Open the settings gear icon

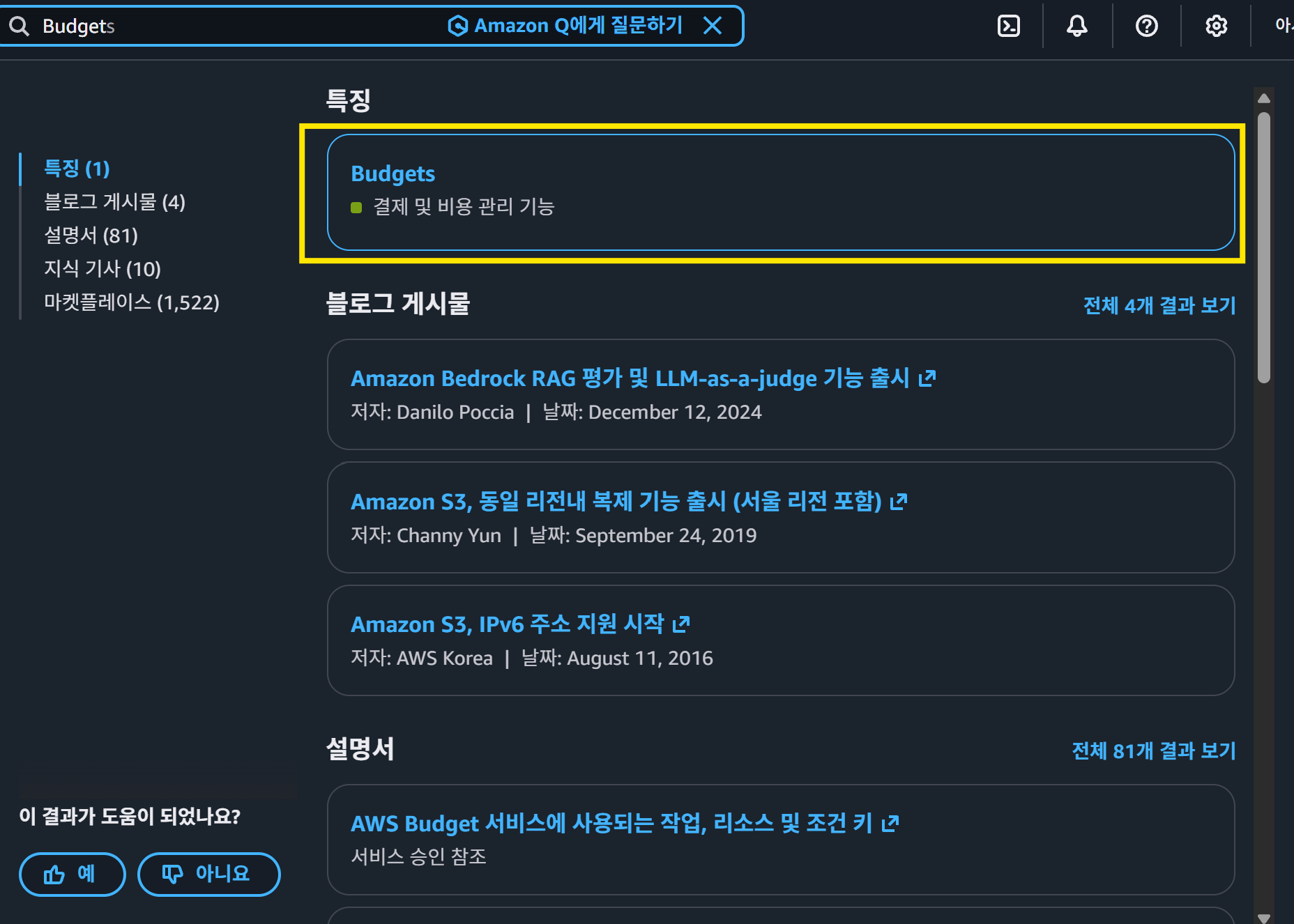click(1217, 26)
